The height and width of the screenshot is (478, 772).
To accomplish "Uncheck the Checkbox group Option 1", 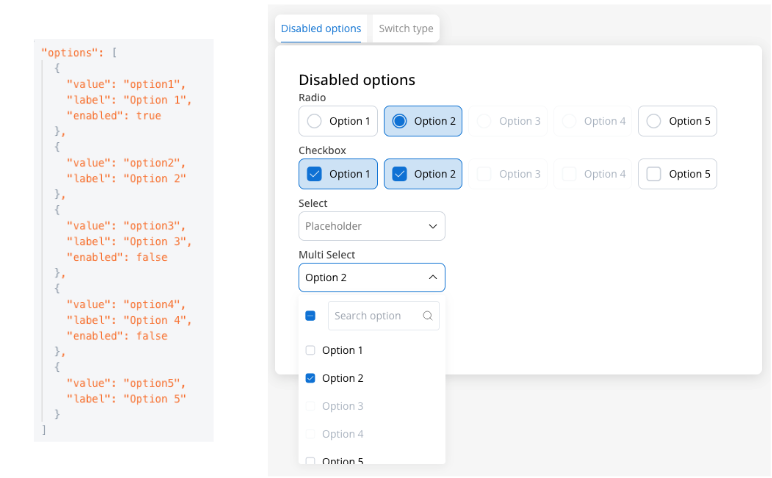I will click(x=338, y=174).
